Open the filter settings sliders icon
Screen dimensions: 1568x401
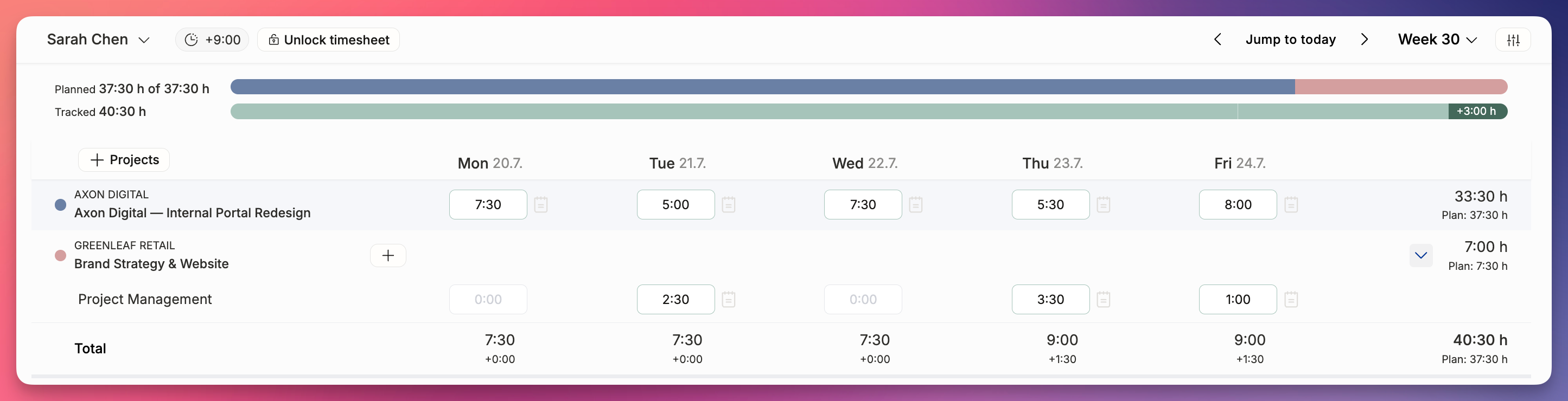pyautogui.click(x=1513, y=40)
